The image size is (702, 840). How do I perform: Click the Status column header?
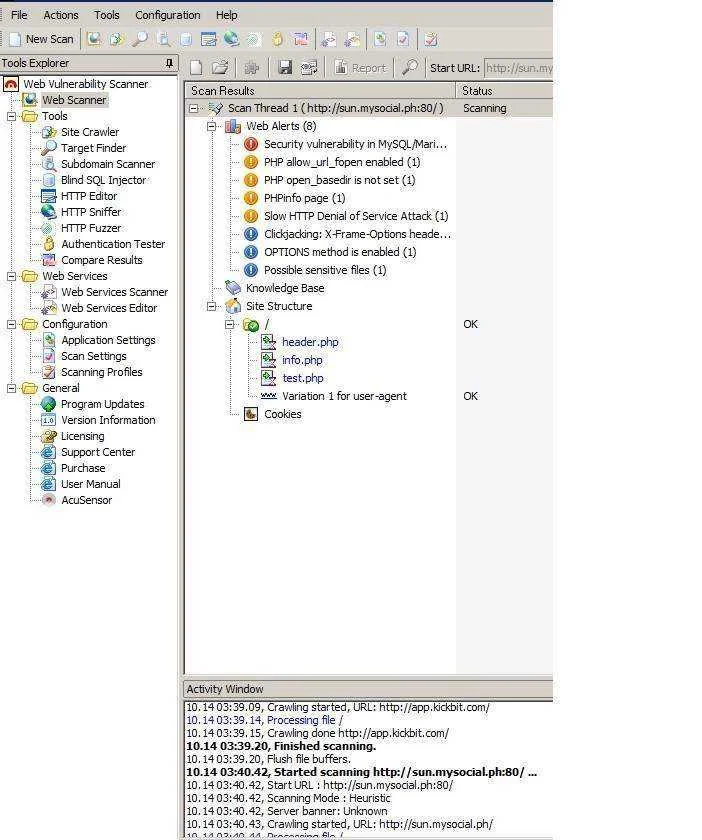click(x=504, y=91)
